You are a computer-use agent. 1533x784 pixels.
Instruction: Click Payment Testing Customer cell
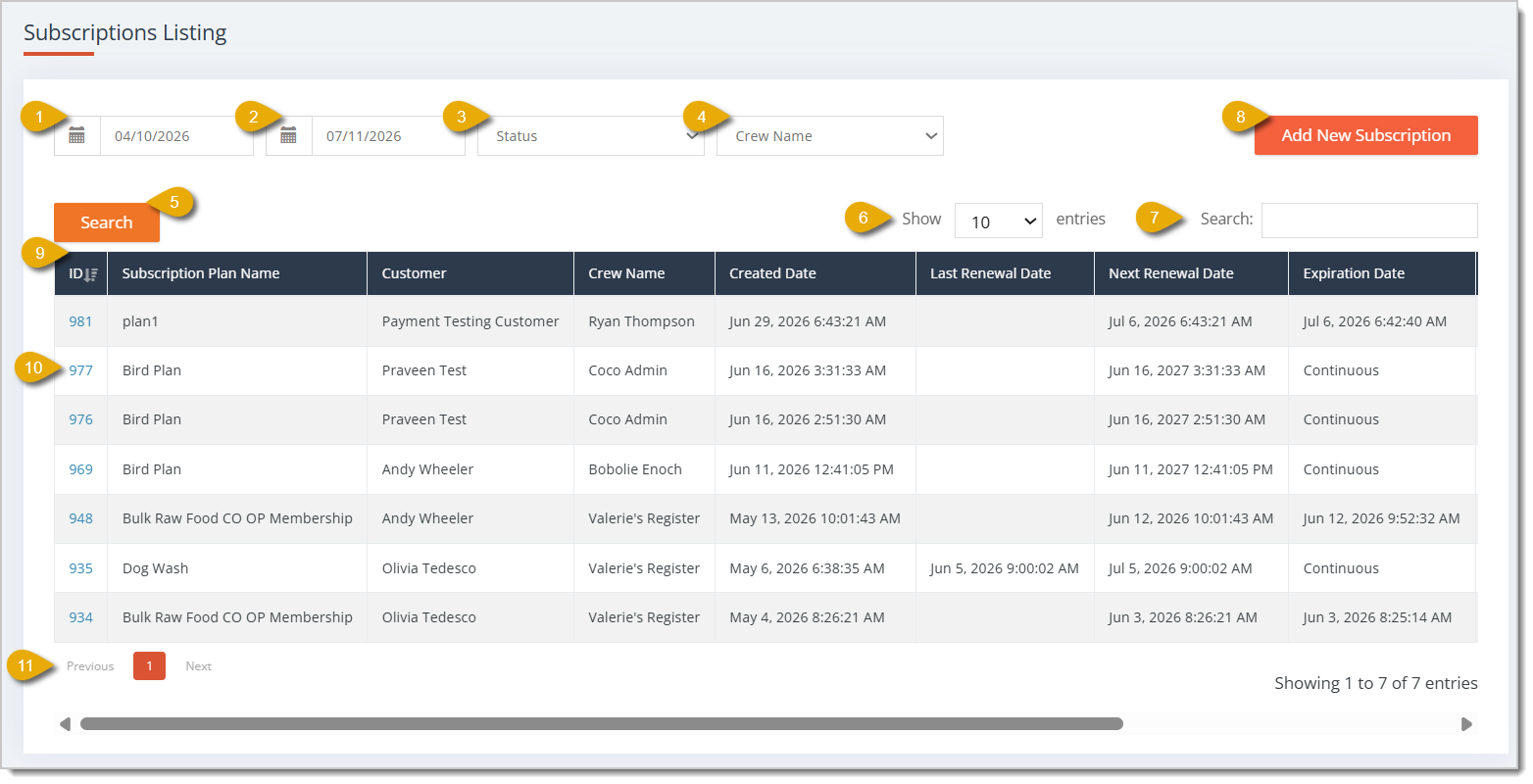coord(470,321)
